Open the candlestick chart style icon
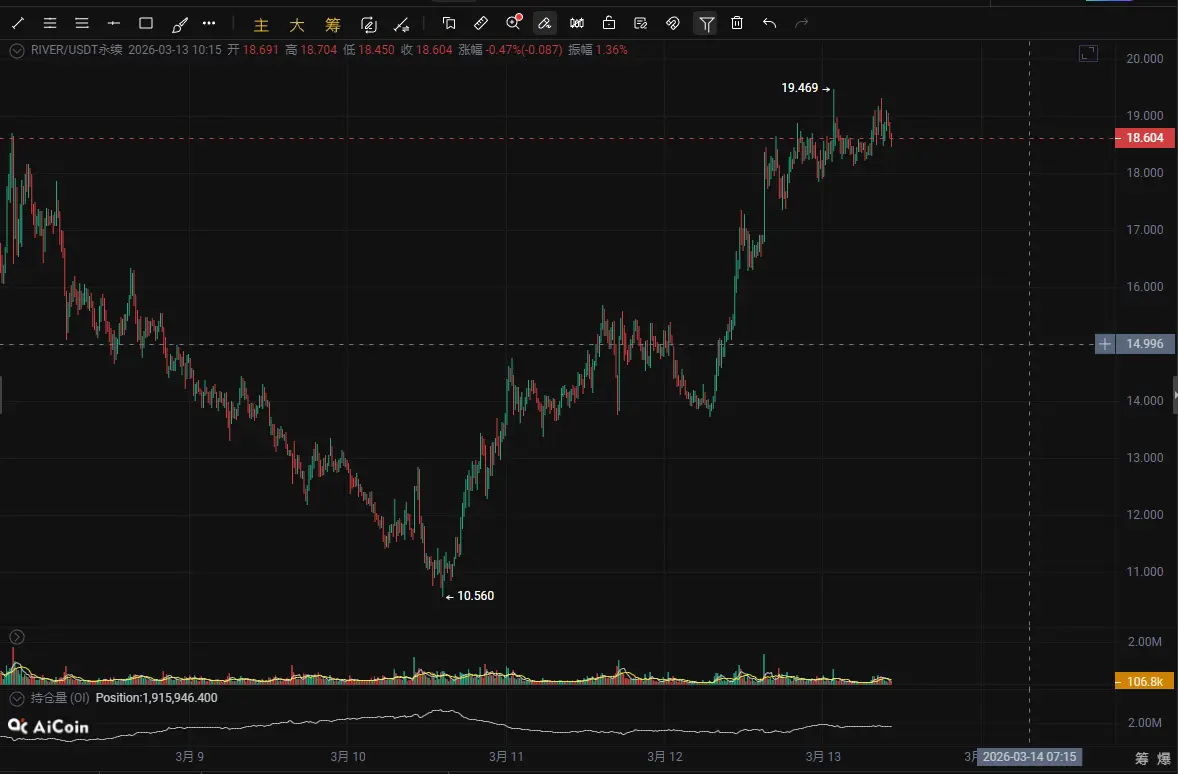 (577, 24)
